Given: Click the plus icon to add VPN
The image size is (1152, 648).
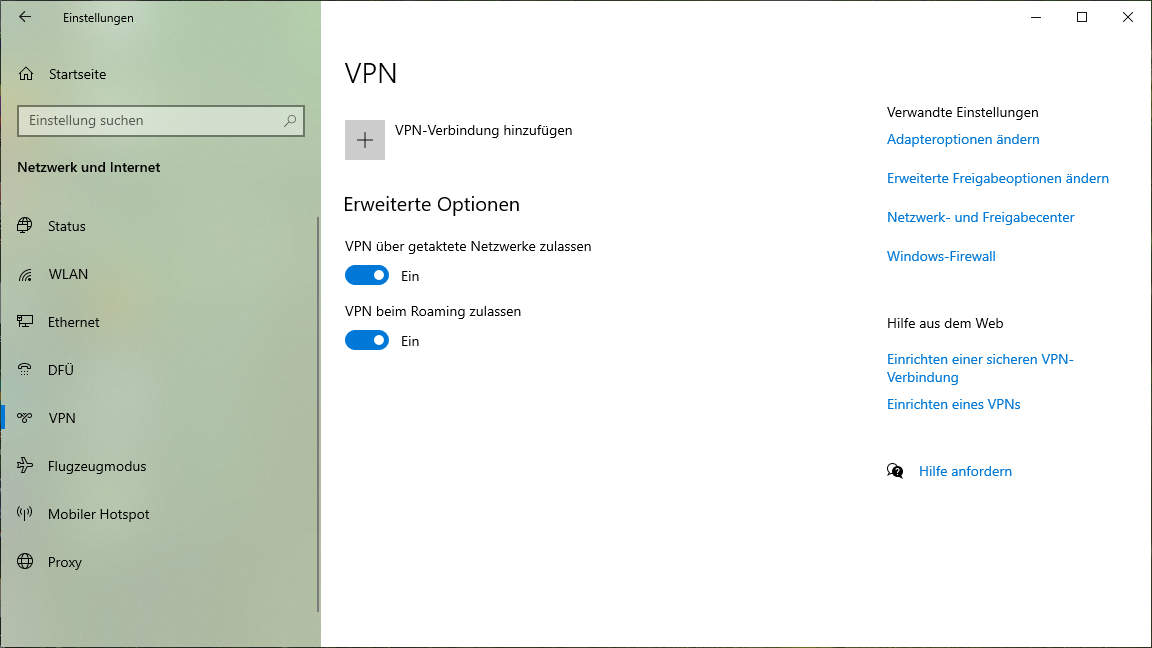Looking at the screenshot, I should pos(365,140).
